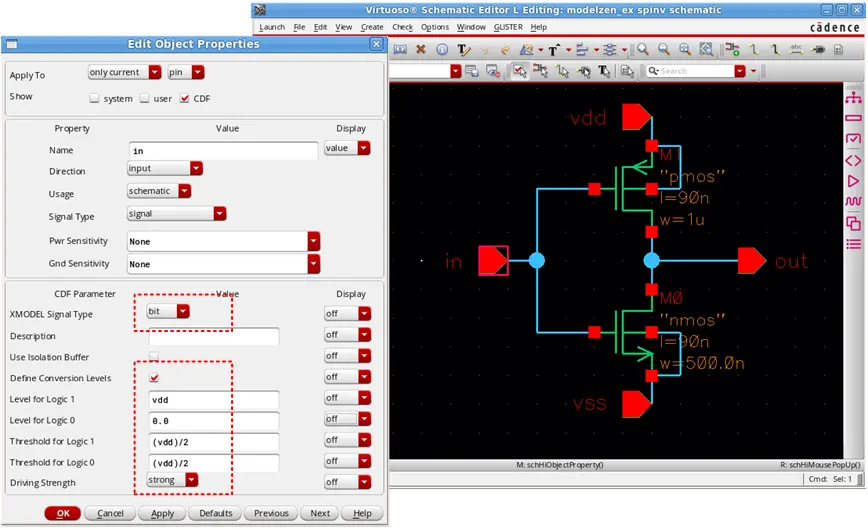Open Name display 'value' dropdown

[x=347, y=148]
